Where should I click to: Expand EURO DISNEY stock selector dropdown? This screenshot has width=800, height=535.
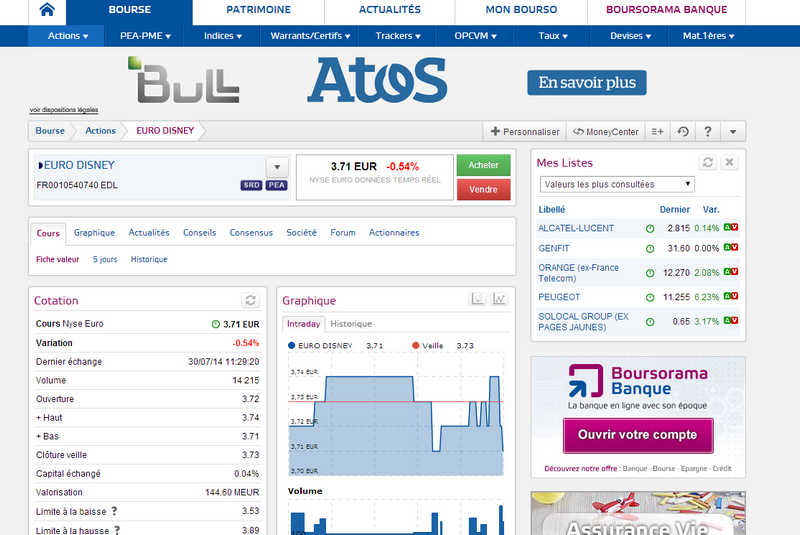(x=277, y=167)
